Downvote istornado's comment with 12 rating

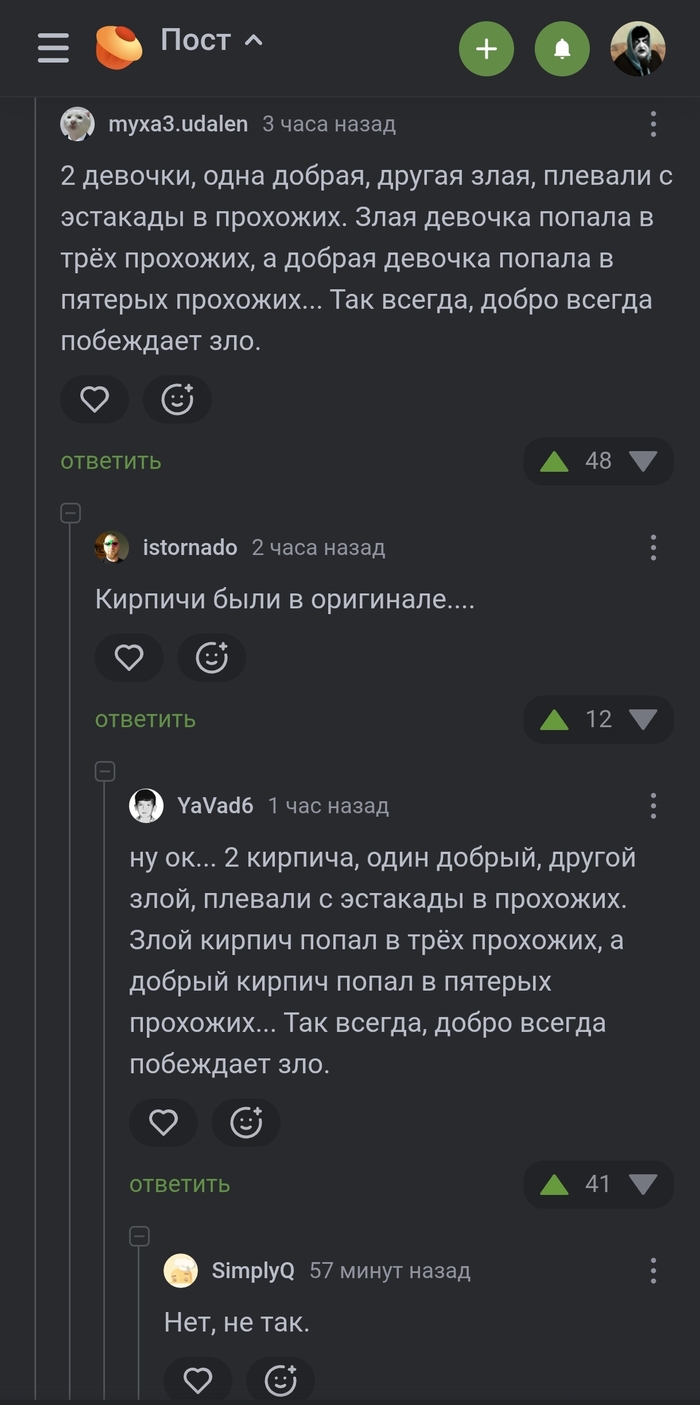coord(643,719)
